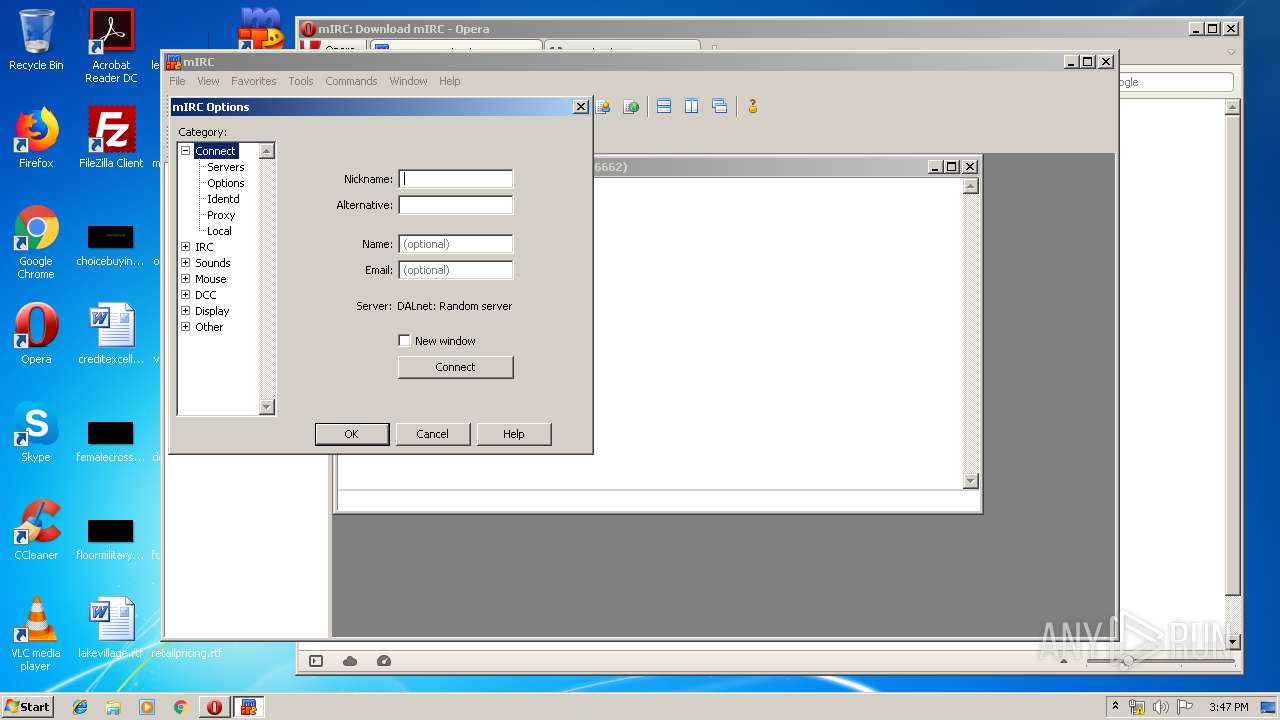Click the Windows Start button
The image size is (1280, 720).
click(28, 707)
